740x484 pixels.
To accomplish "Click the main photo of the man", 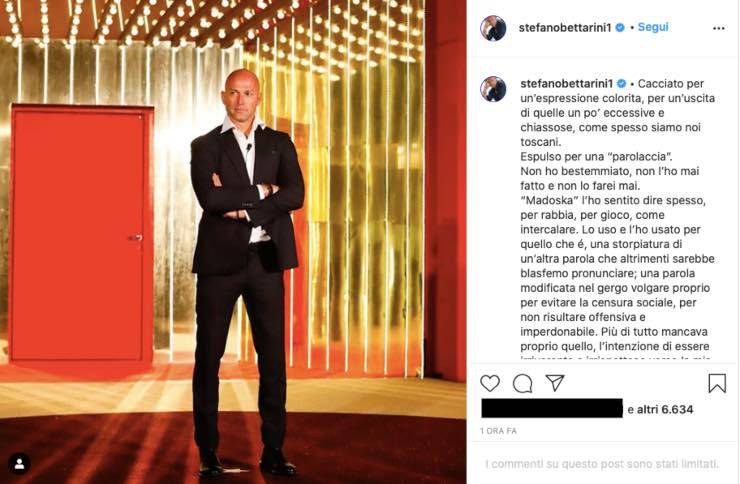I will tap(233, 242).
